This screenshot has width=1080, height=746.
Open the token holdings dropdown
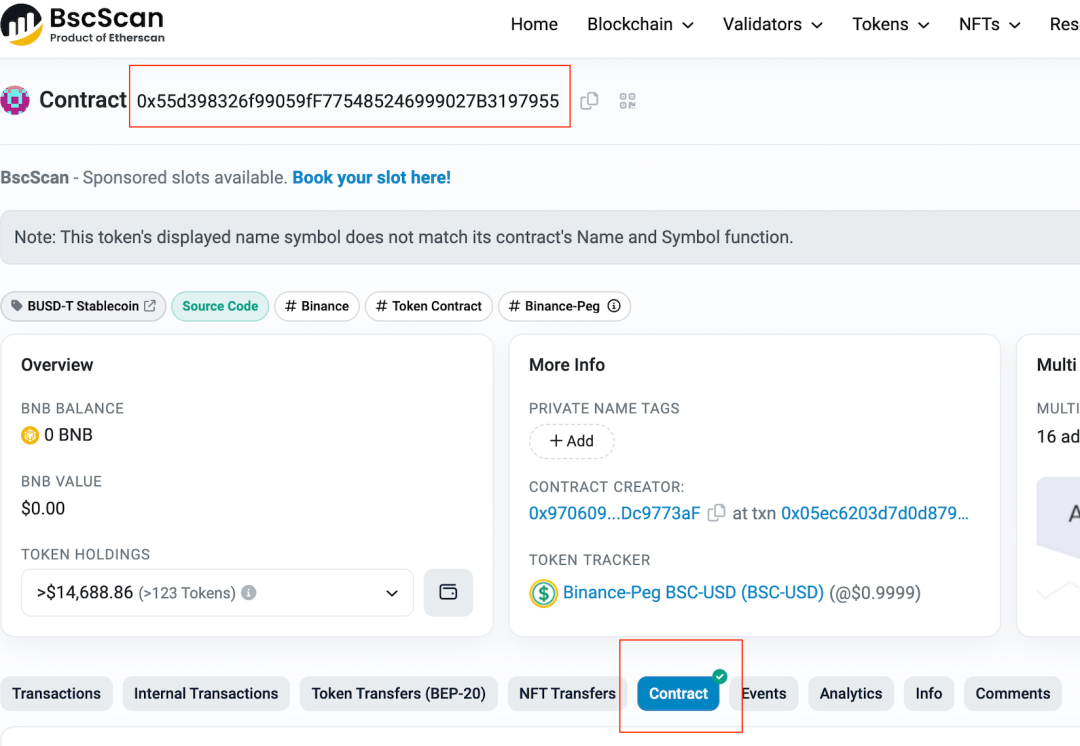(217, 593)
